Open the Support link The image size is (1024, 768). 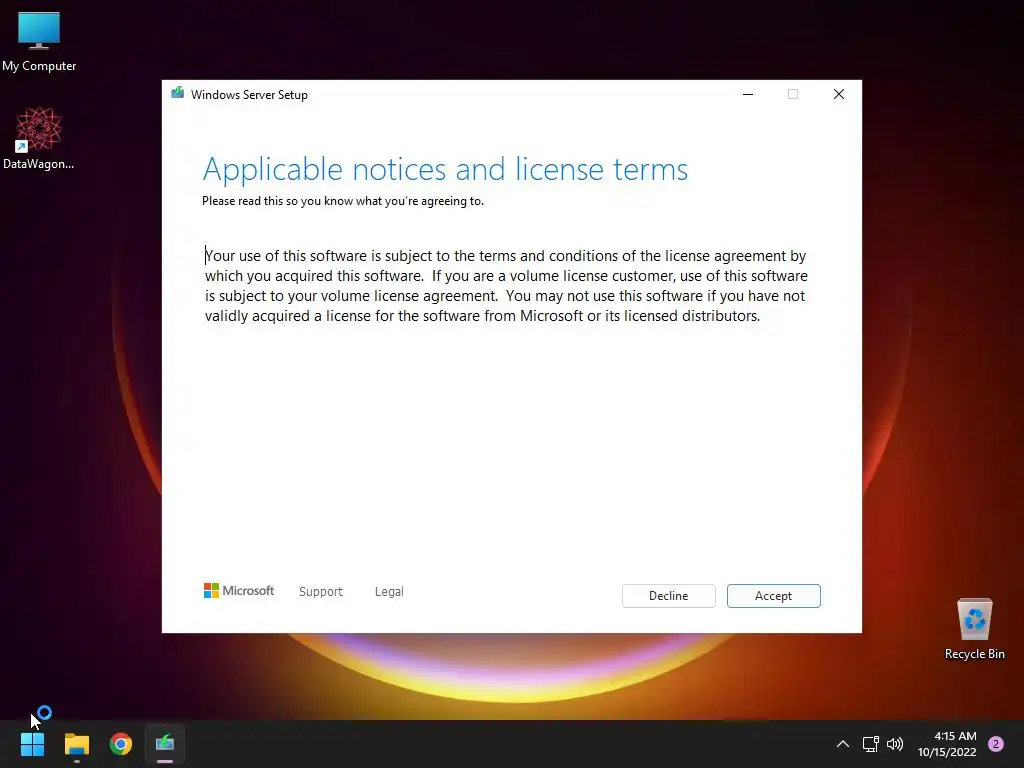(321, 592)
